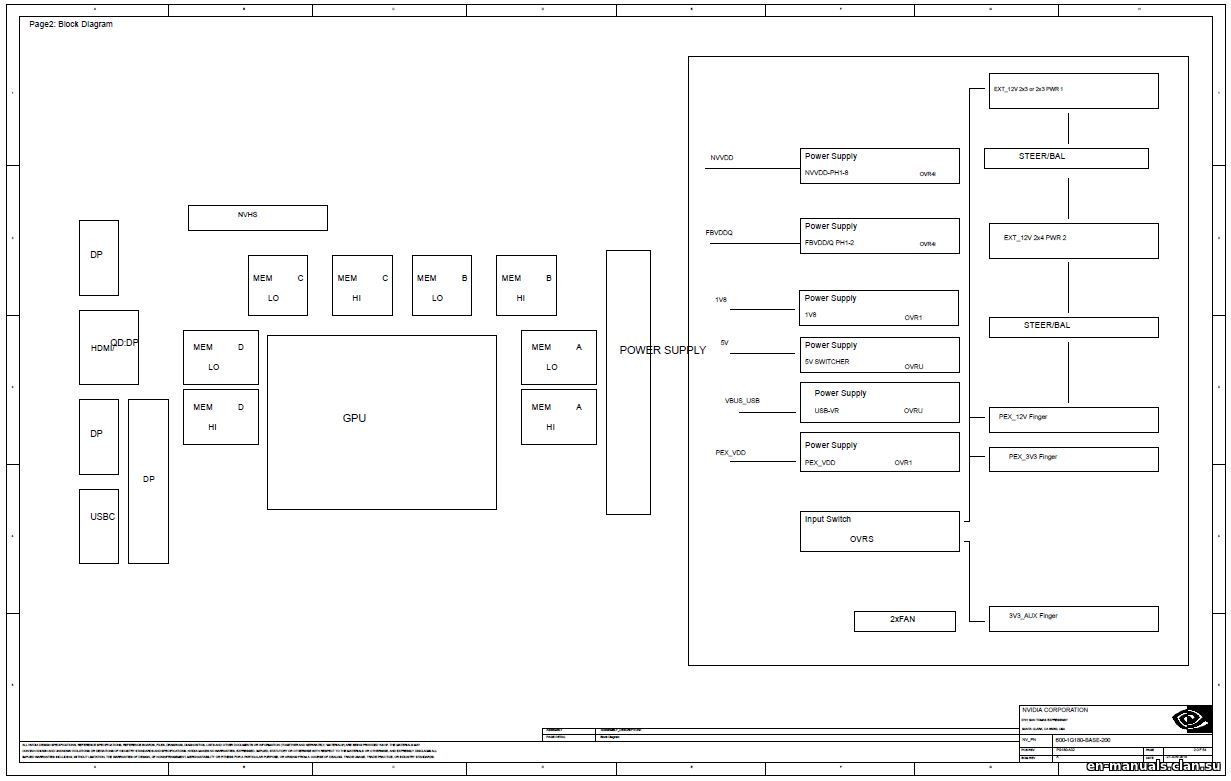1231x781 pixels.
Task: Click the USBC connector block
Action: click(x=98, y=517)
